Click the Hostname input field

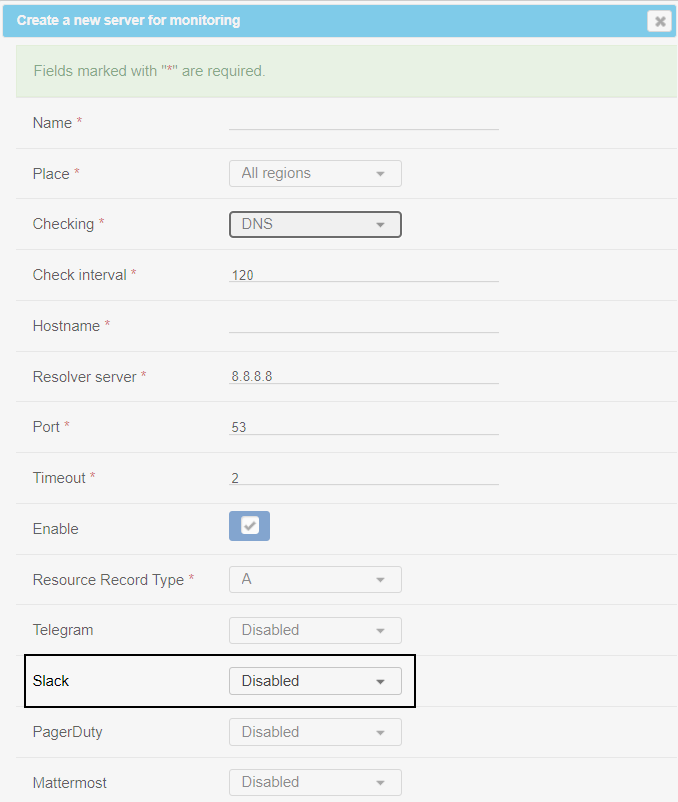(364, 325)
